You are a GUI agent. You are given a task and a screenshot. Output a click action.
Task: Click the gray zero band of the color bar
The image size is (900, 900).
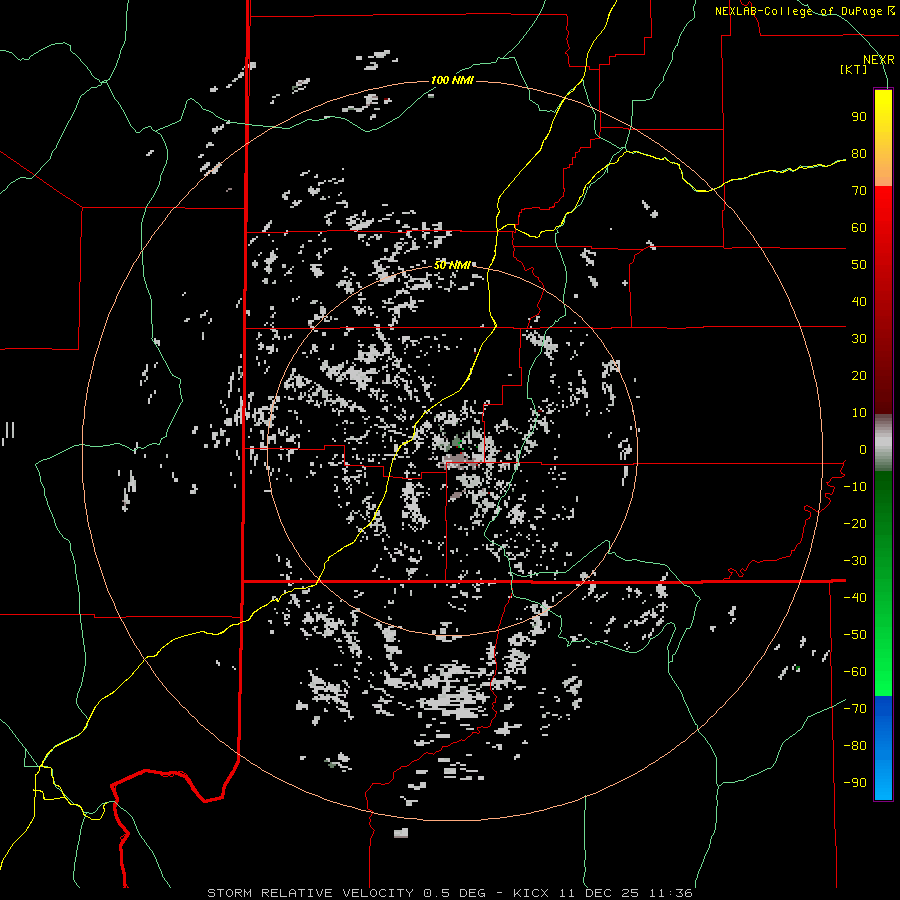[883, 443]
